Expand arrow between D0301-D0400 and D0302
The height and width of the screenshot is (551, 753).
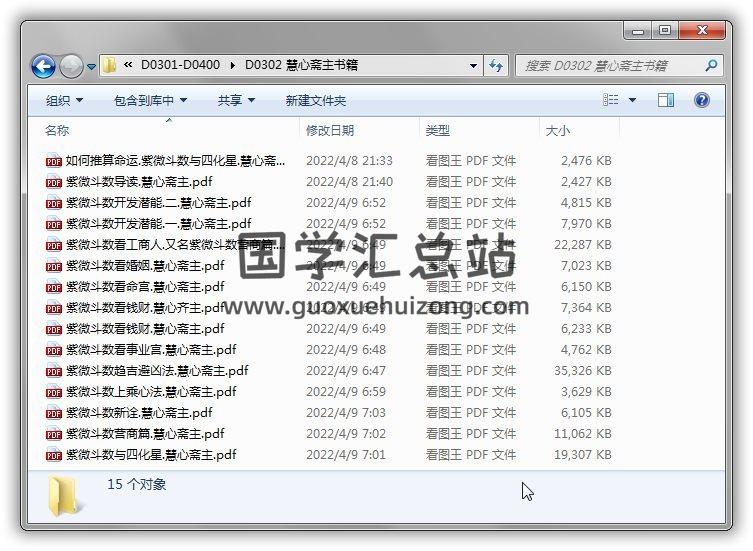232,65
